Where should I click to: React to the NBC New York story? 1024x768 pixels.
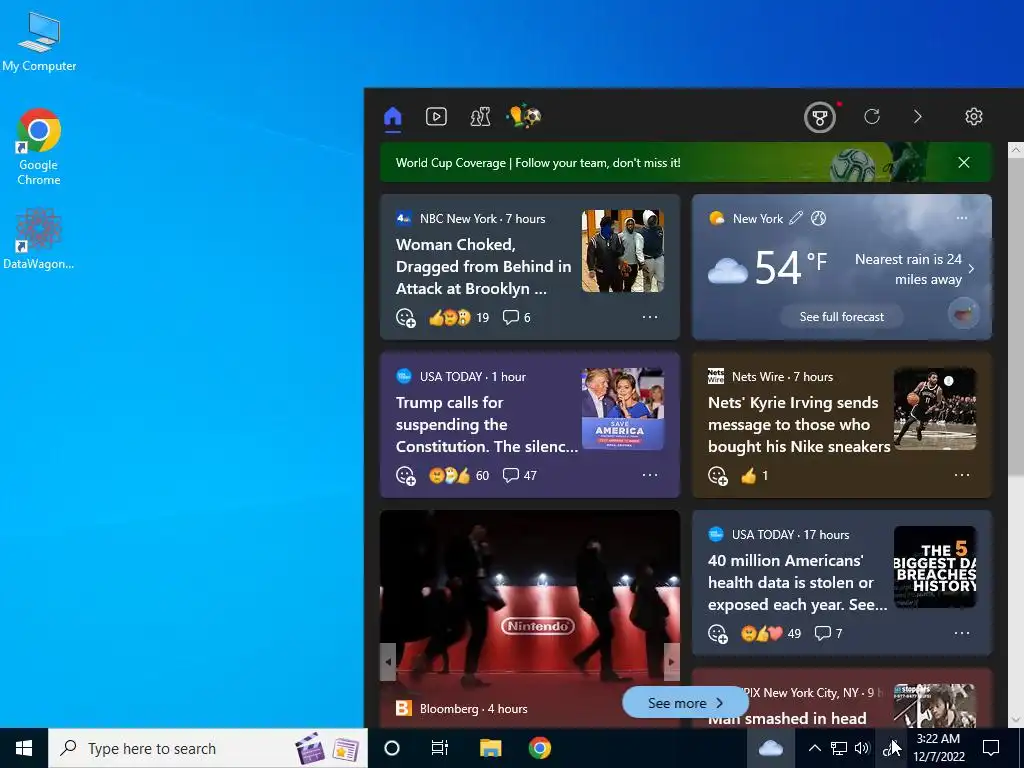point(406,317)
